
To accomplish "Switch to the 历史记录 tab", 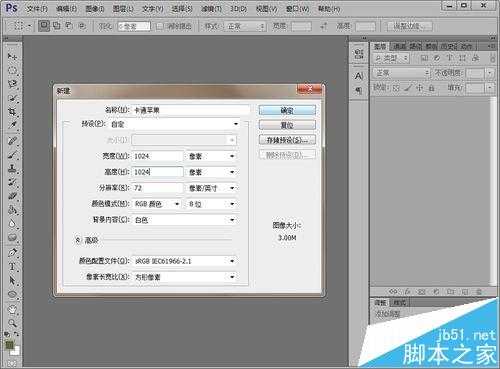I will 449,46.
